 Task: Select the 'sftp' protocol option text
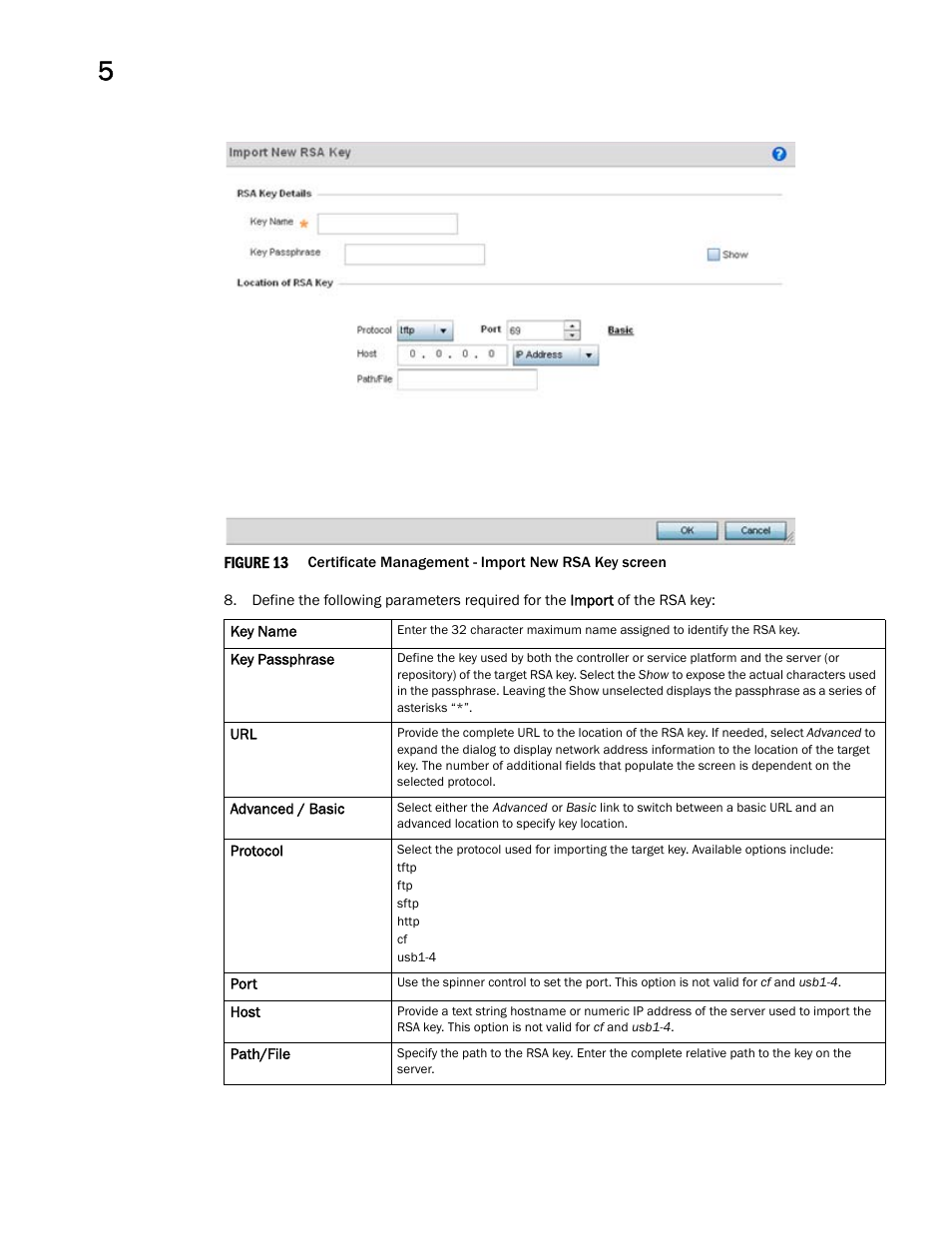pyautogui.click(x=408, y=904)
